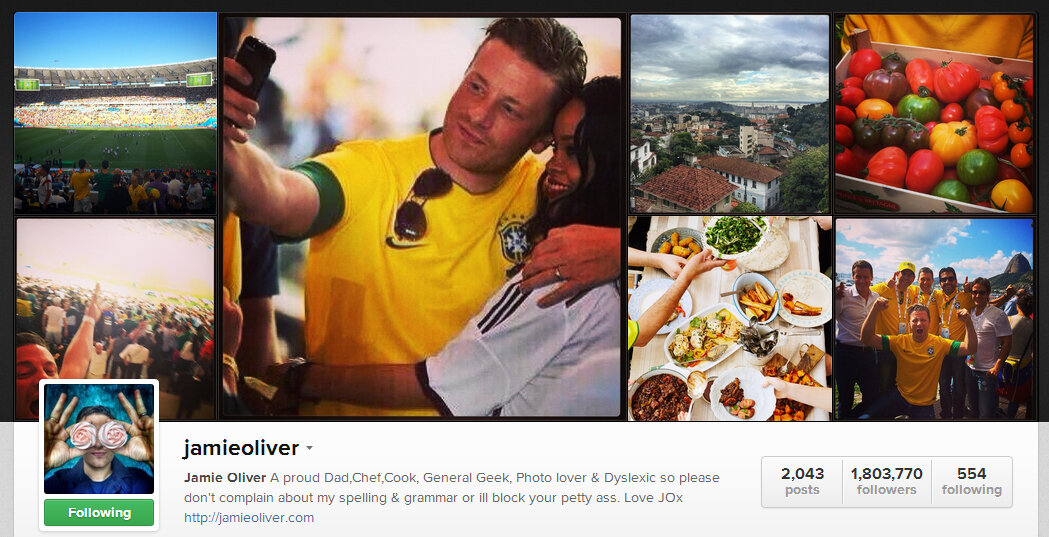Open the large selfie photo in yellow jersey

coord(422,217)
